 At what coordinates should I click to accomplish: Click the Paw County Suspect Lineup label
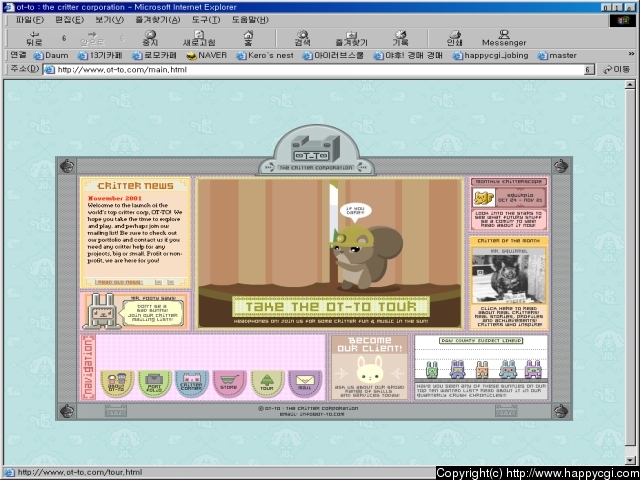(481, 340)
